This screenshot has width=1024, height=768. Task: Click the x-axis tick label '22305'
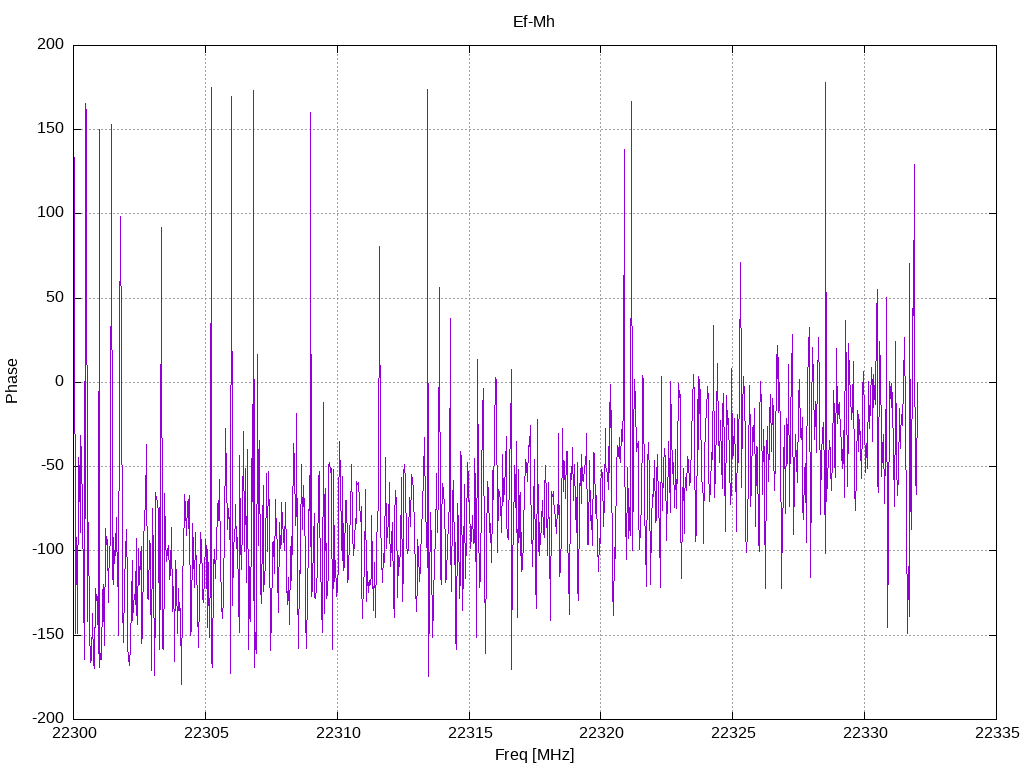coord(206,733)
